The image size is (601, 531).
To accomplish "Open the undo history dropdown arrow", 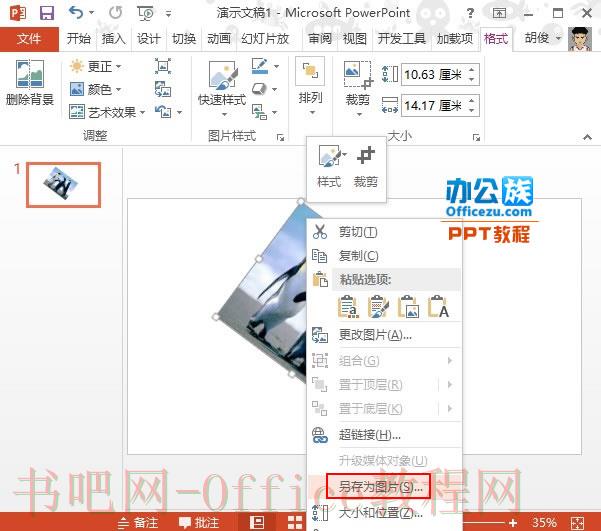I will (x=92, y=13).
